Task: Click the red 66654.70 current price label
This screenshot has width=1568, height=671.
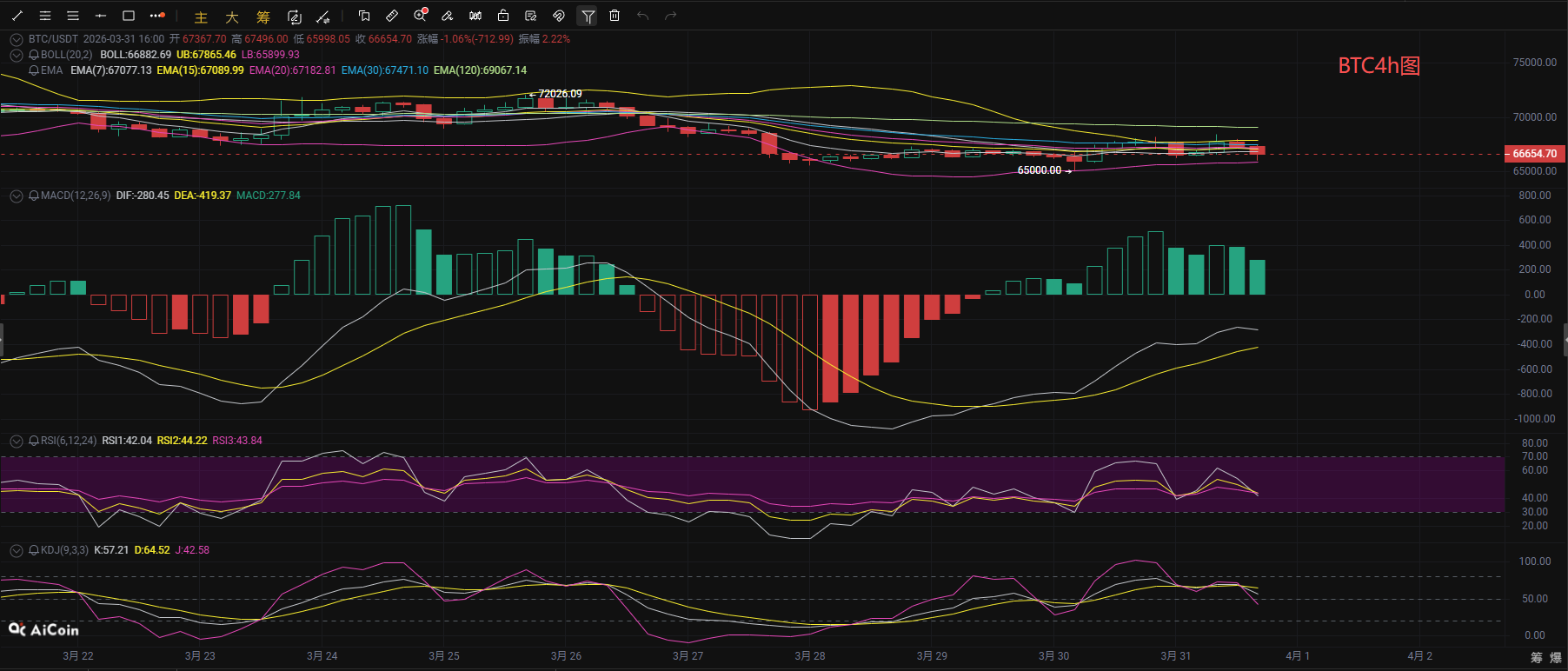Action: (x=1534, y=154)
